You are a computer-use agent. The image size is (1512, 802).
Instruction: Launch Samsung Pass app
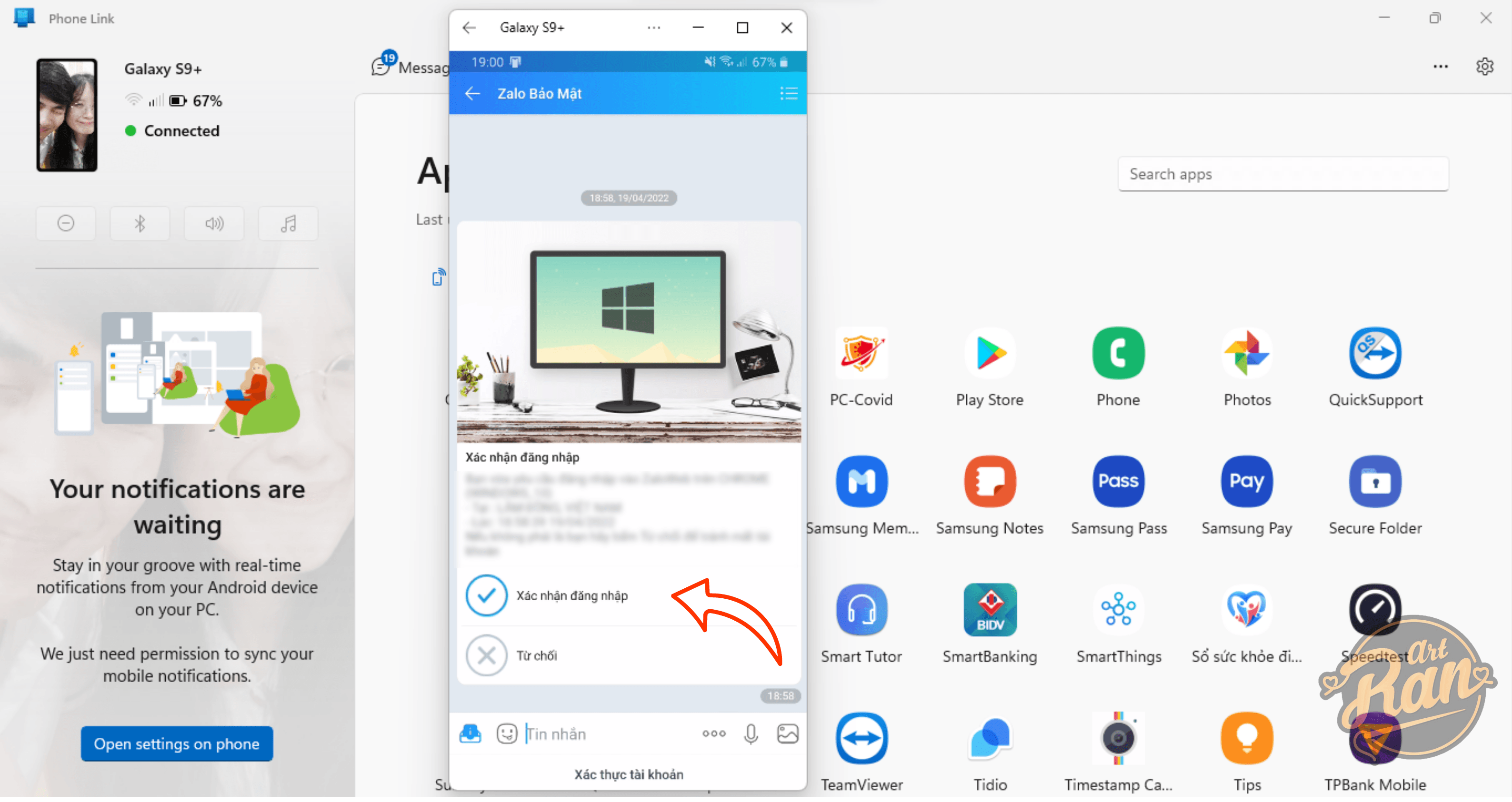coord(1118,483)
